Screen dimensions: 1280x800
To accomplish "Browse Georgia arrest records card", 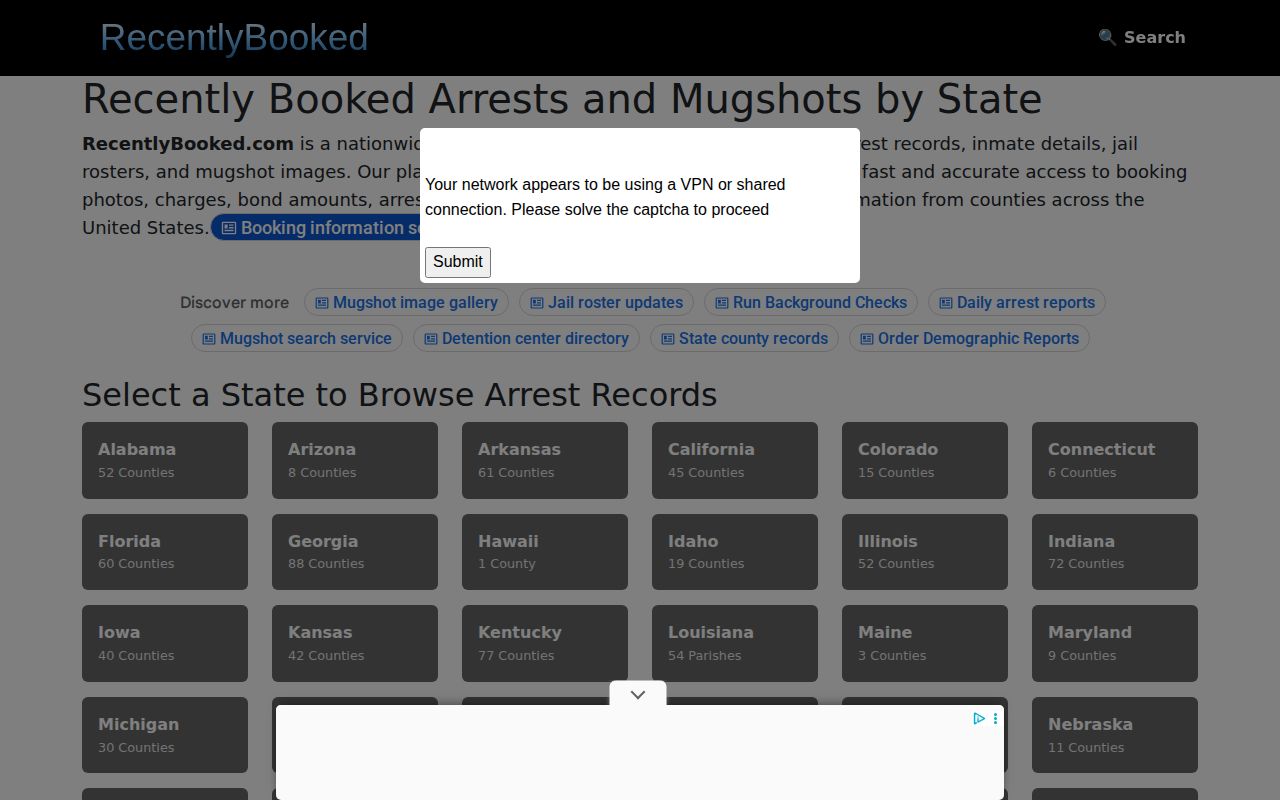I will (x=355, y=552).
